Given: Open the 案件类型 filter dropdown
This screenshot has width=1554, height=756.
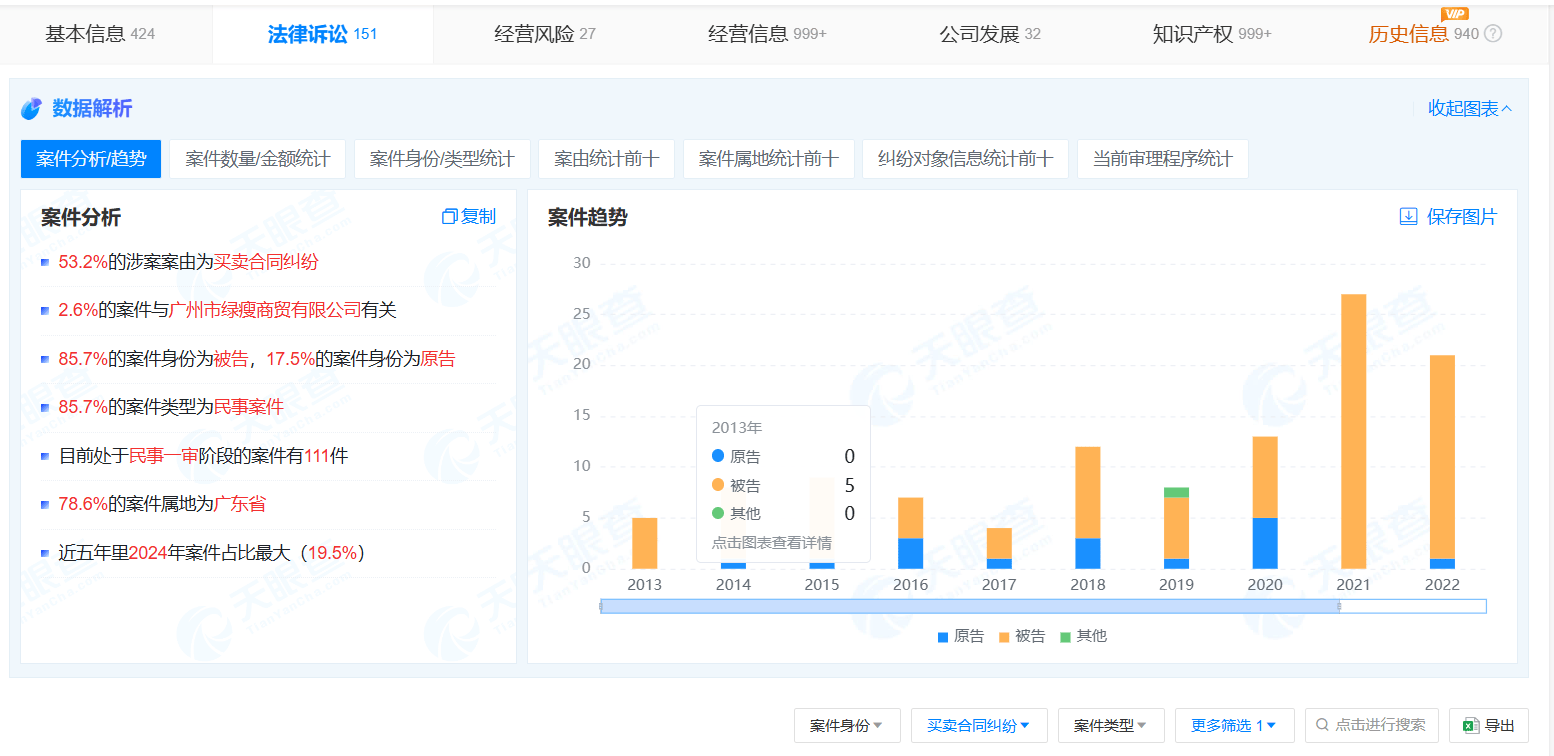Looking at the screenshot, I should point(1111,726).
